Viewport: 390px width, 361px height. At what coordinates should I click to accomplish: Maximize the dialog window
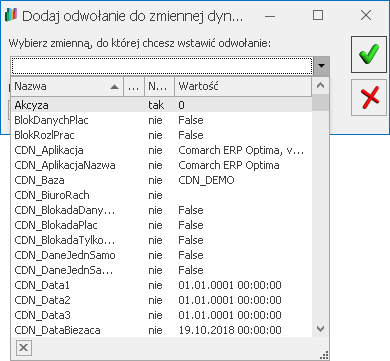pos(318,15)
